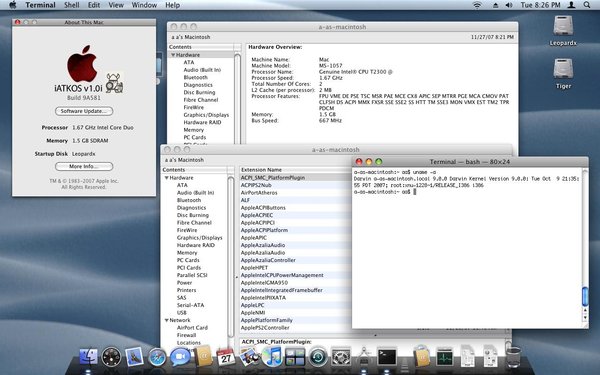Click the Software Update... button
The image size is (600, 375).
84,111
